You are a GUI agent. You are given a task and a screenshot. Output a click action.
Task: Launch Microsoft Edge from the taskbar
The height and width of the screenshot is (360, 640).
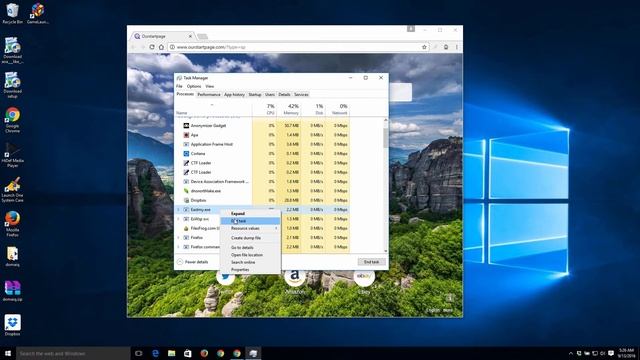click(155, 353)
